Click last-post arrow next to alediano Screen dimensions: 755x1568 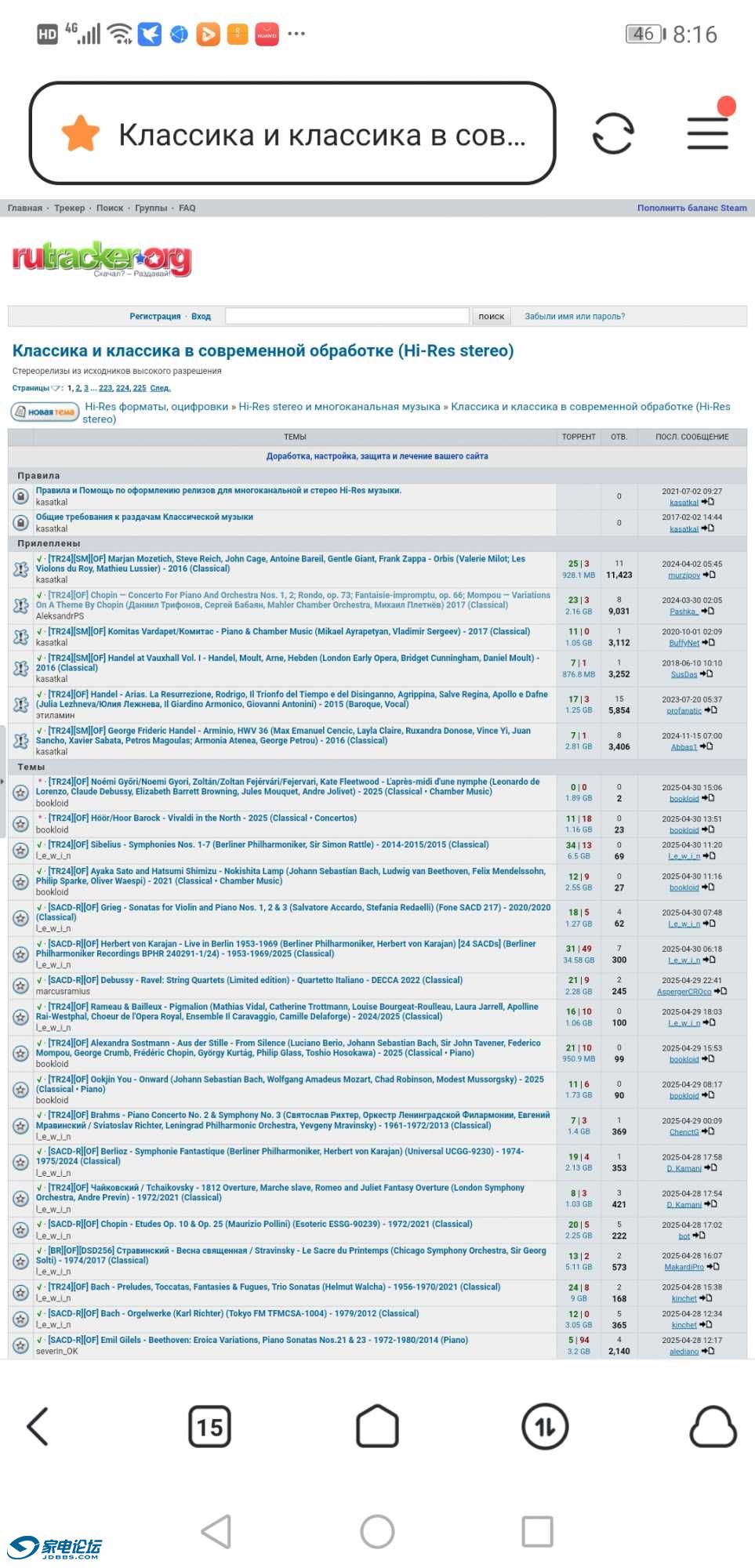click(x=708, y=1351)
